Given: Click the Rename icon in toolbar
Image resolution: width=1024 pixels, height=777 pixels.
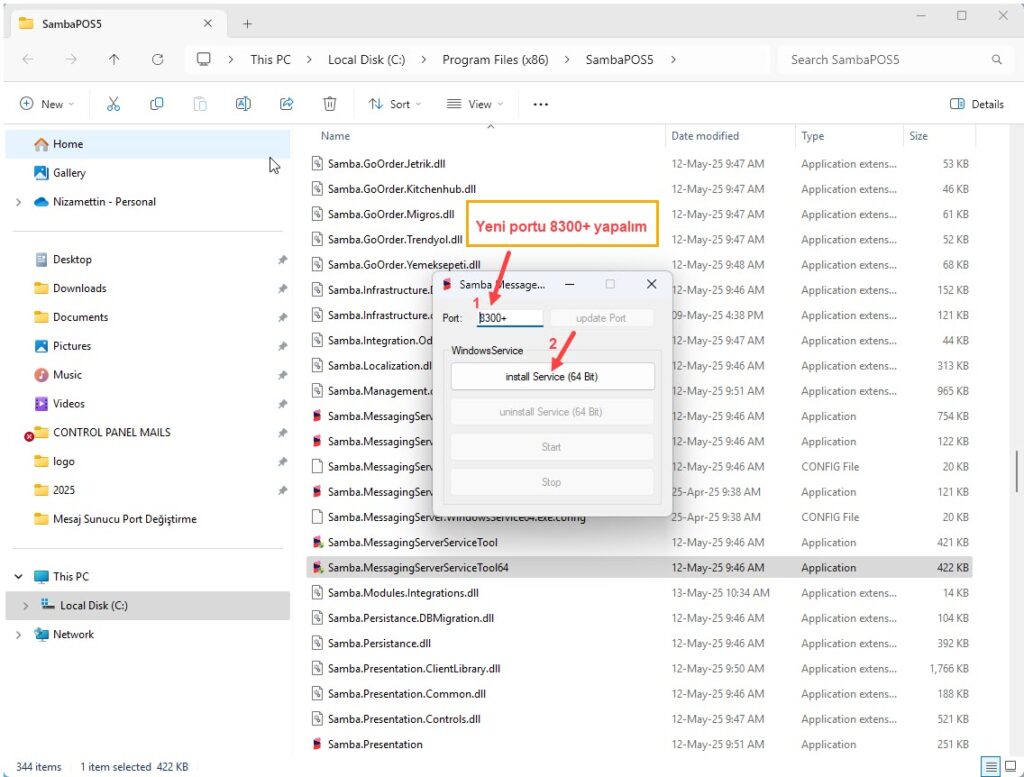Looking at the screenshot, I should pos(243,104).
